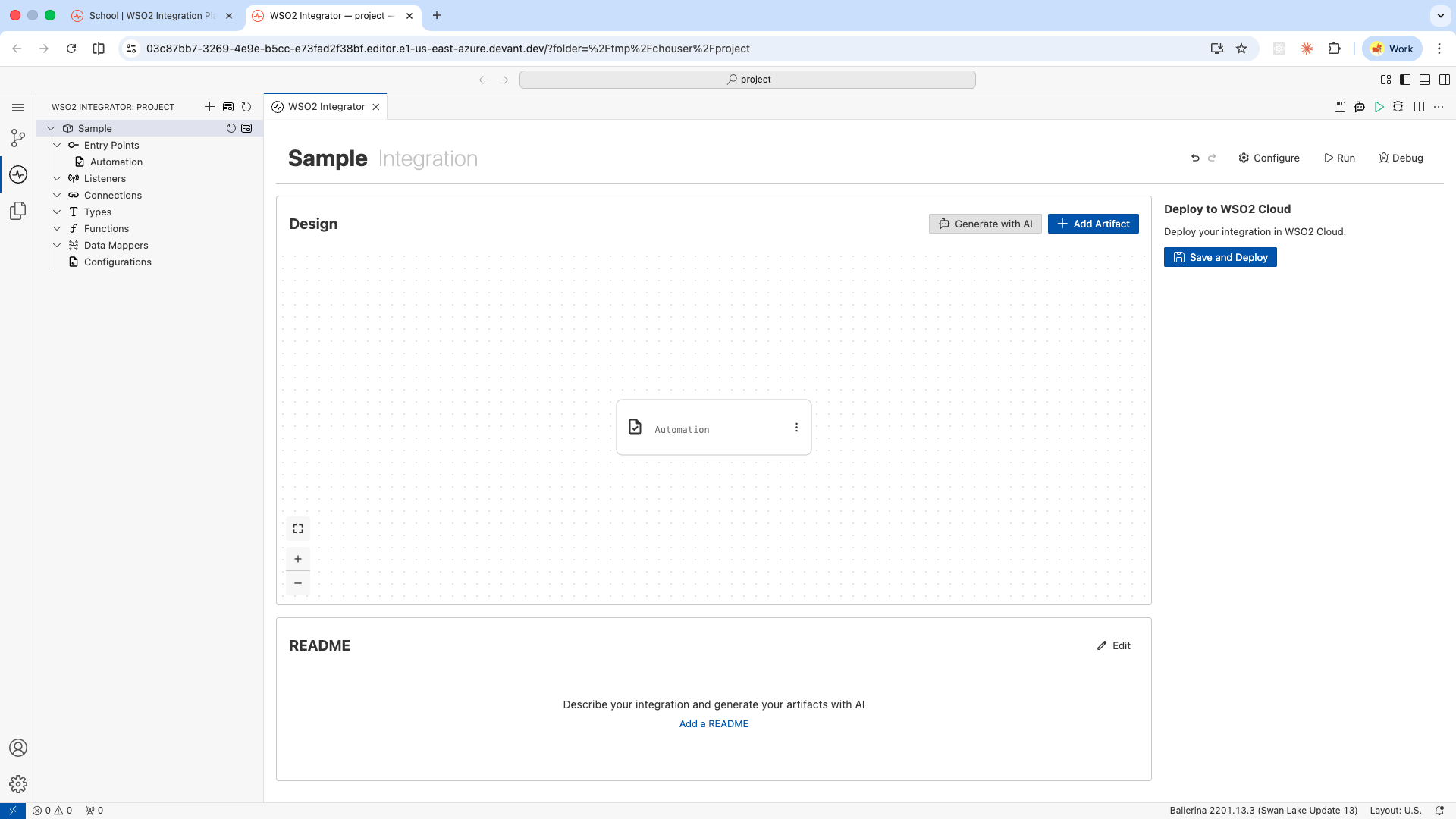Image resolution: width=1456 pixels, height=819 pixels.
Task: Click the errors and warnings status bar item
Action: (52, 811)
